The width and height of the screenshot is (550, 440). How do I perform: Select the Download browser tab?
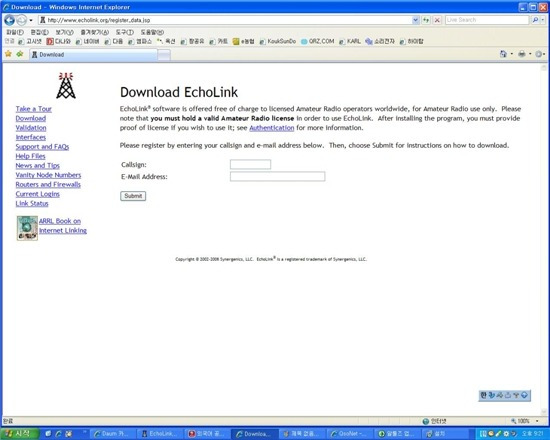pos(93,54)
